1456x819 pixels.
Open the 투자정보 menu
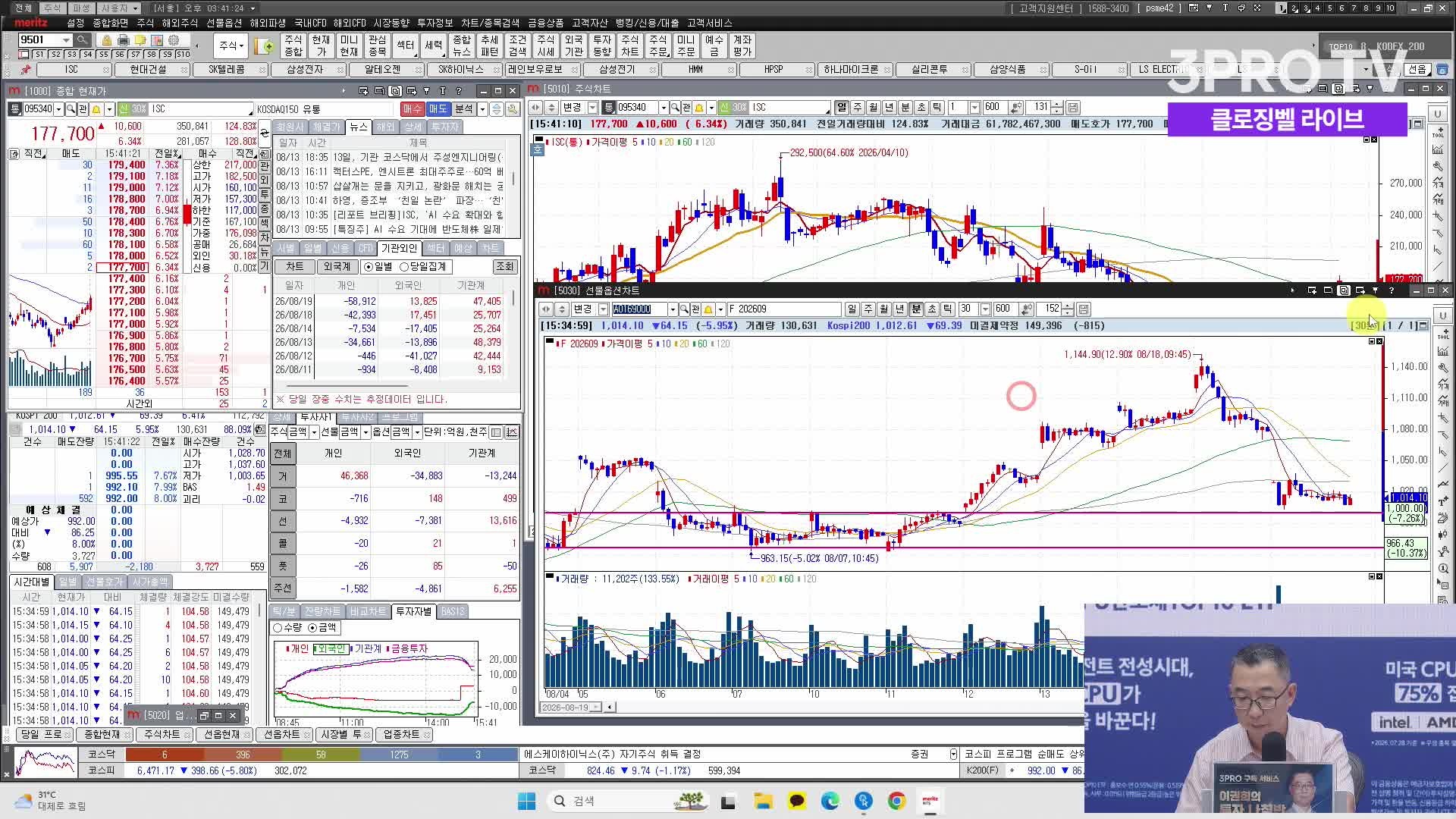tap(435, 24)
